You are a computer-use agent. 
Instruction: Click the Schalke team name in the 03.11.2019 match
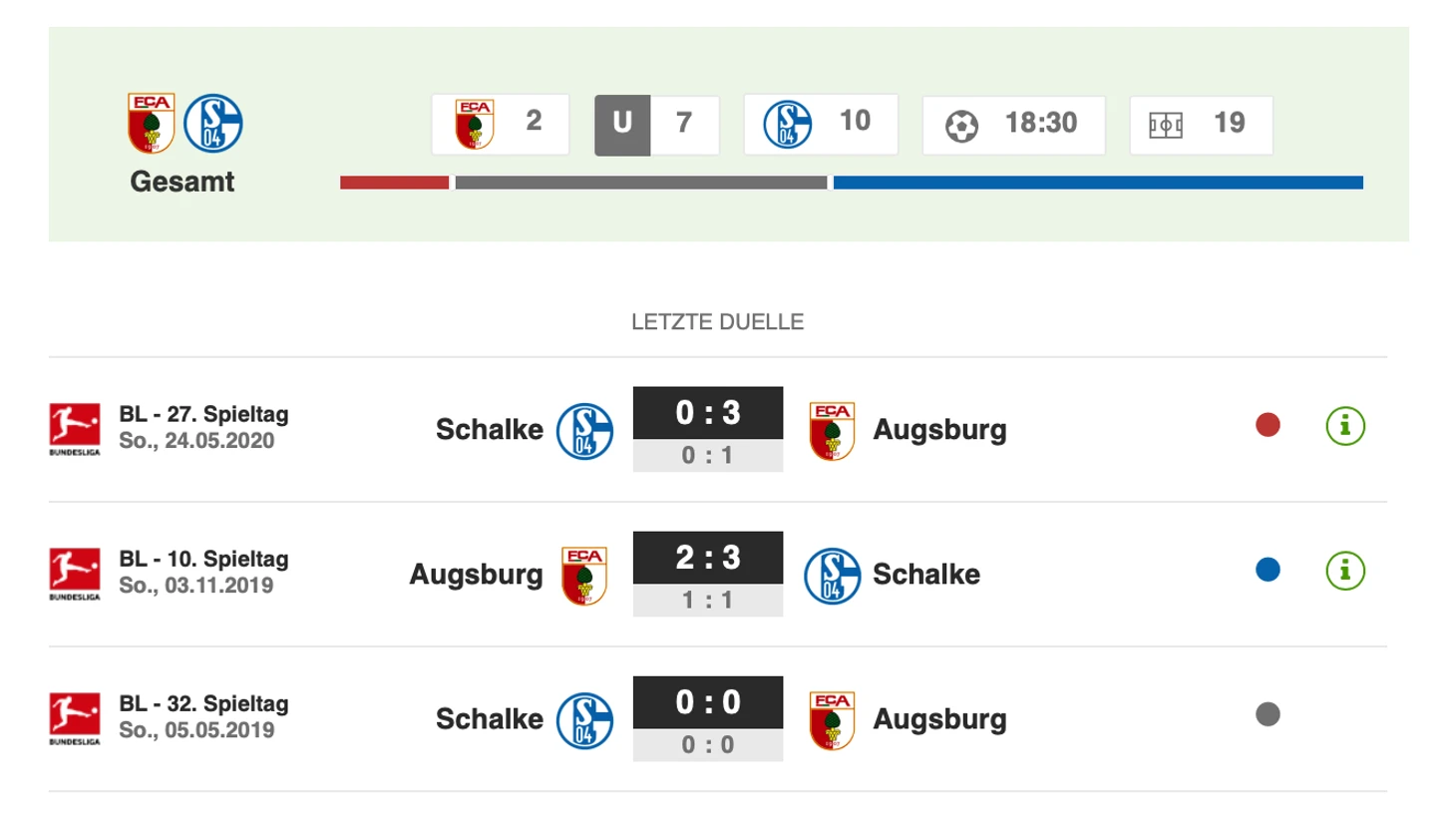click(926, 575)
